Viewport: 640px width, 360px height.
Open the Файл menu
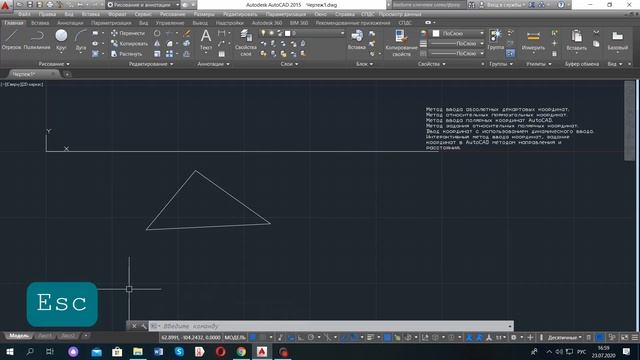[24, 14]
